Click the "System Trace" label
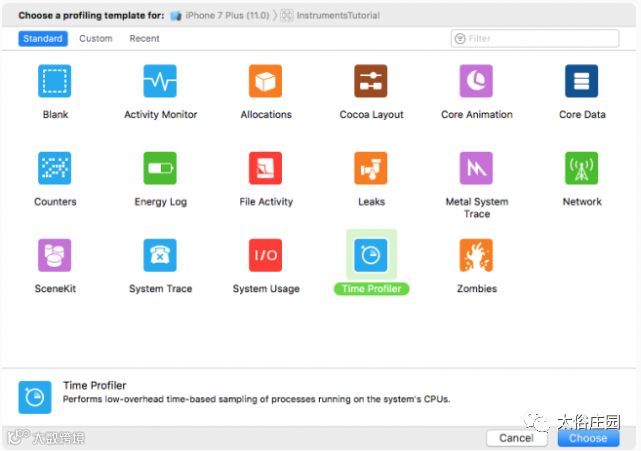Screen dimensions: 641x451 coord(161,289)
